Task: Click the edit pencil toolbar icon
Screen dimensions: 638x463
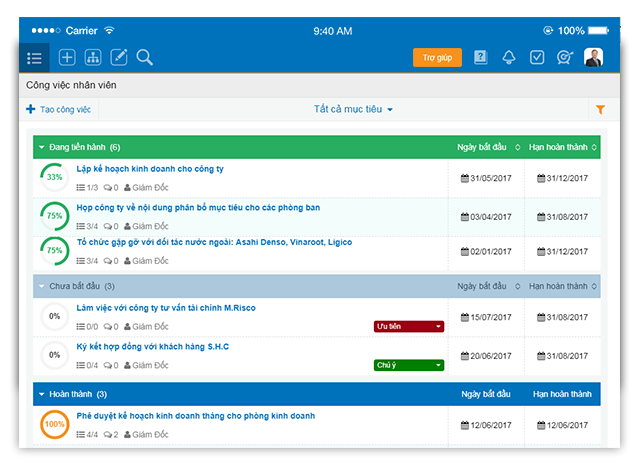Action: pyautogui.click(x=119, y=57)
